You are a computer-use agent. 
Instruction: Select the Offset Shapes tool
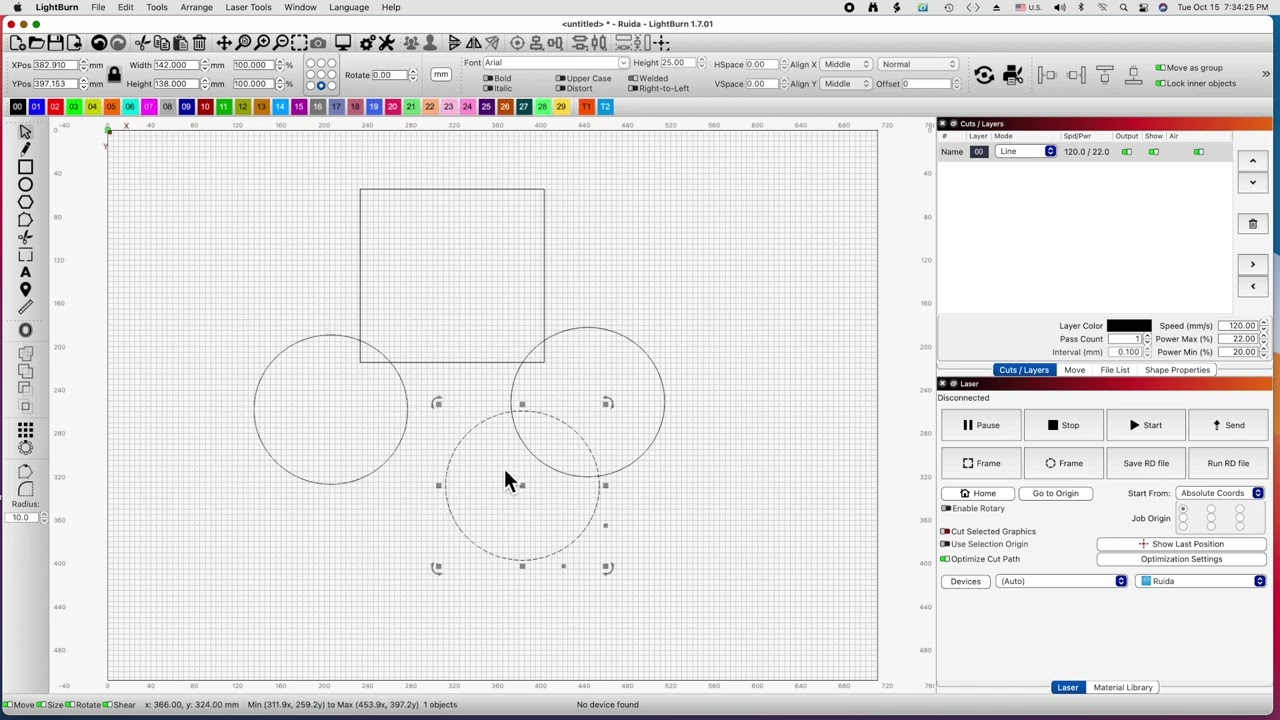[x=25, y=331]
